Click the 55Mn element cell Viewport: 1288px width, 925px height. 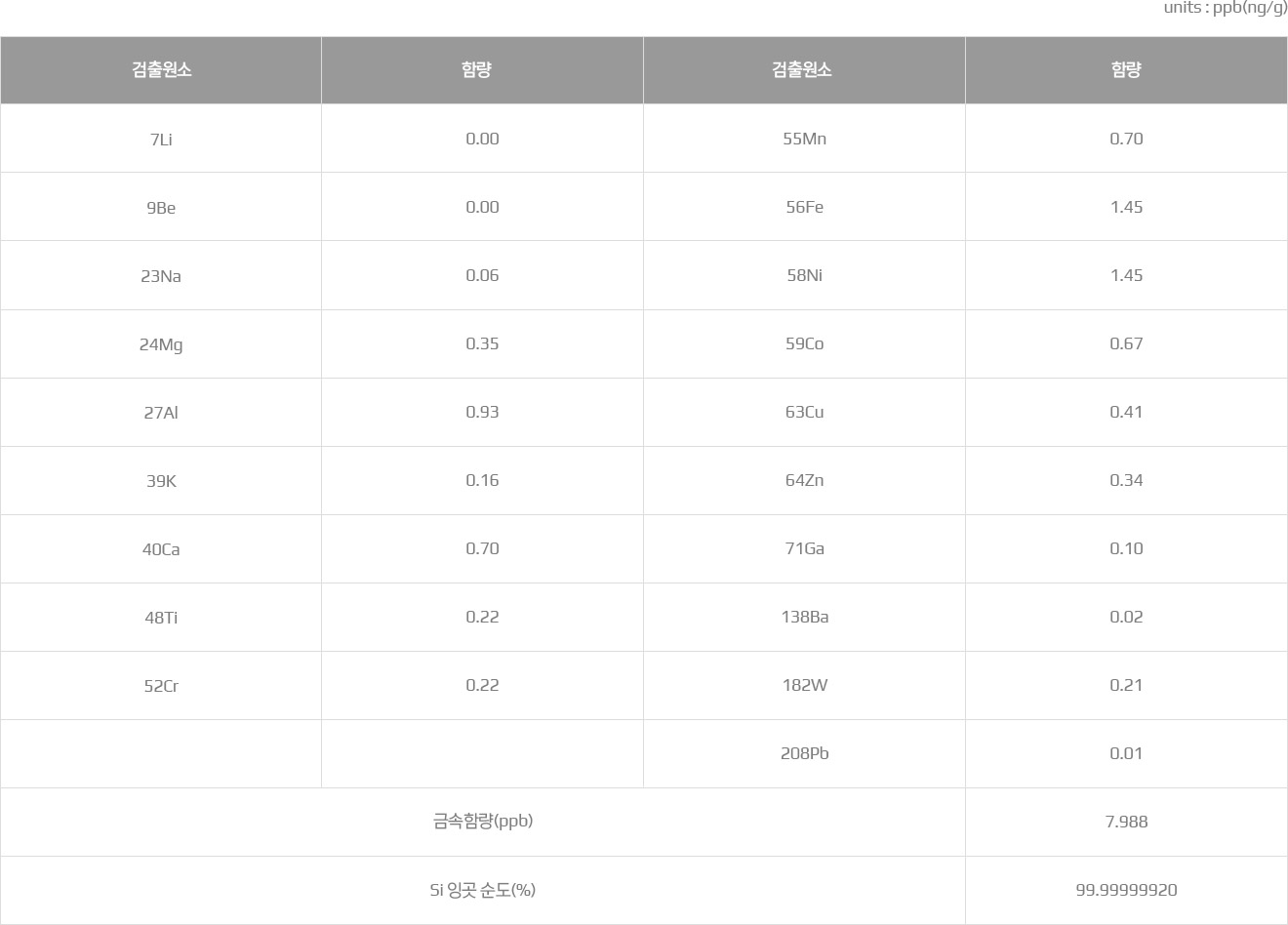click(x=804, y=139)
